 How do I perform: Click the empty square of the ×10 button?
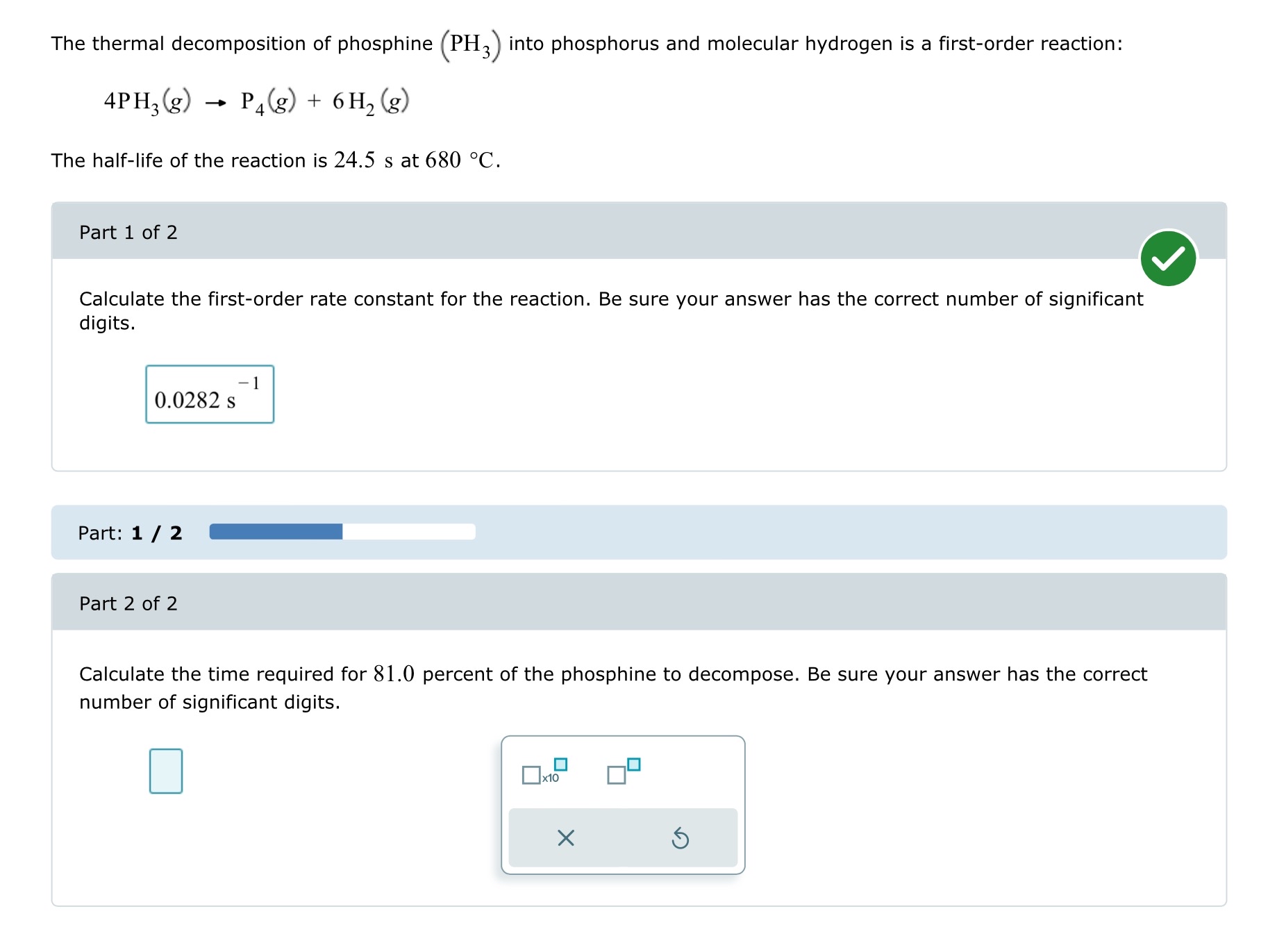pyautogui.click(x=532, y=776)
